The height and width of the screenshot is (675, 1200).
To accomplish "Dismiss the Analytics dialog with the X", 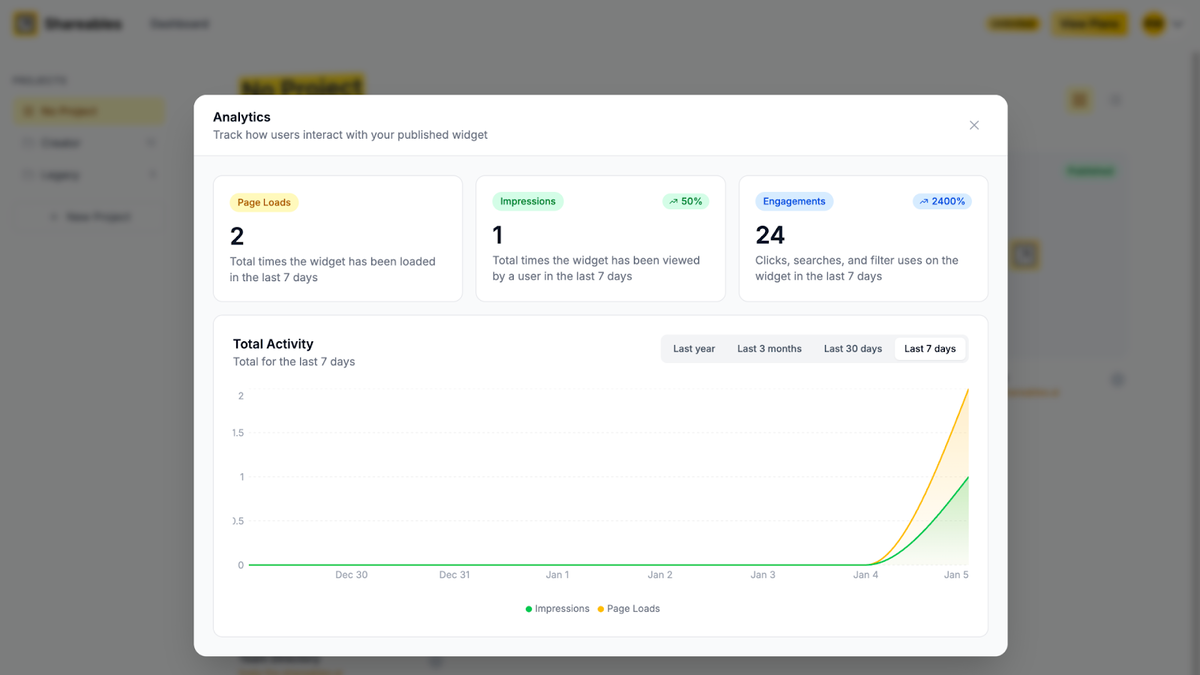I will click(x=974, y=125).
